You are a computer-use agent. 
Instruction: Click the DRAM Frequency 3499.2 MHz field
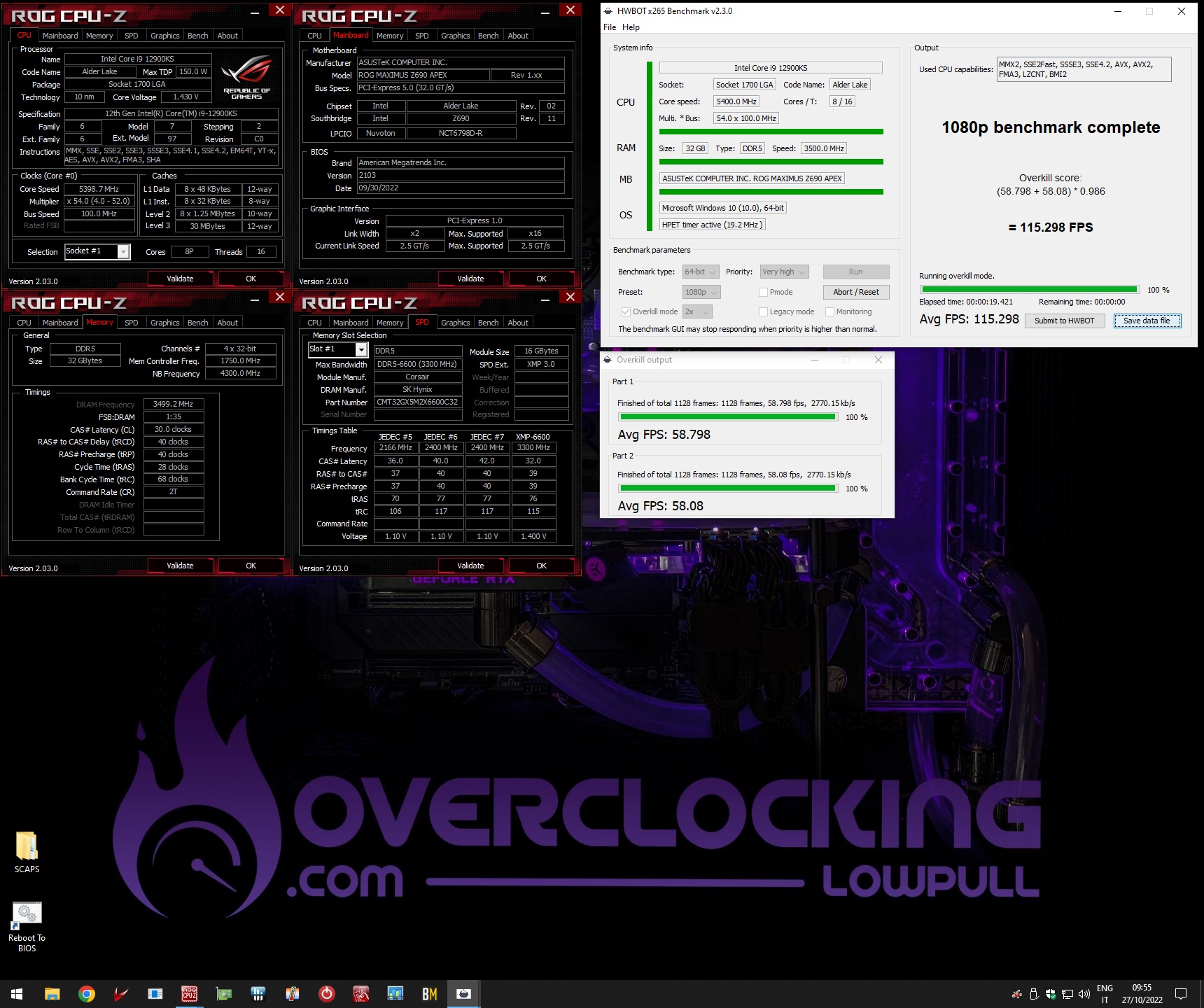pyautogui.click(x=174, y=404)
